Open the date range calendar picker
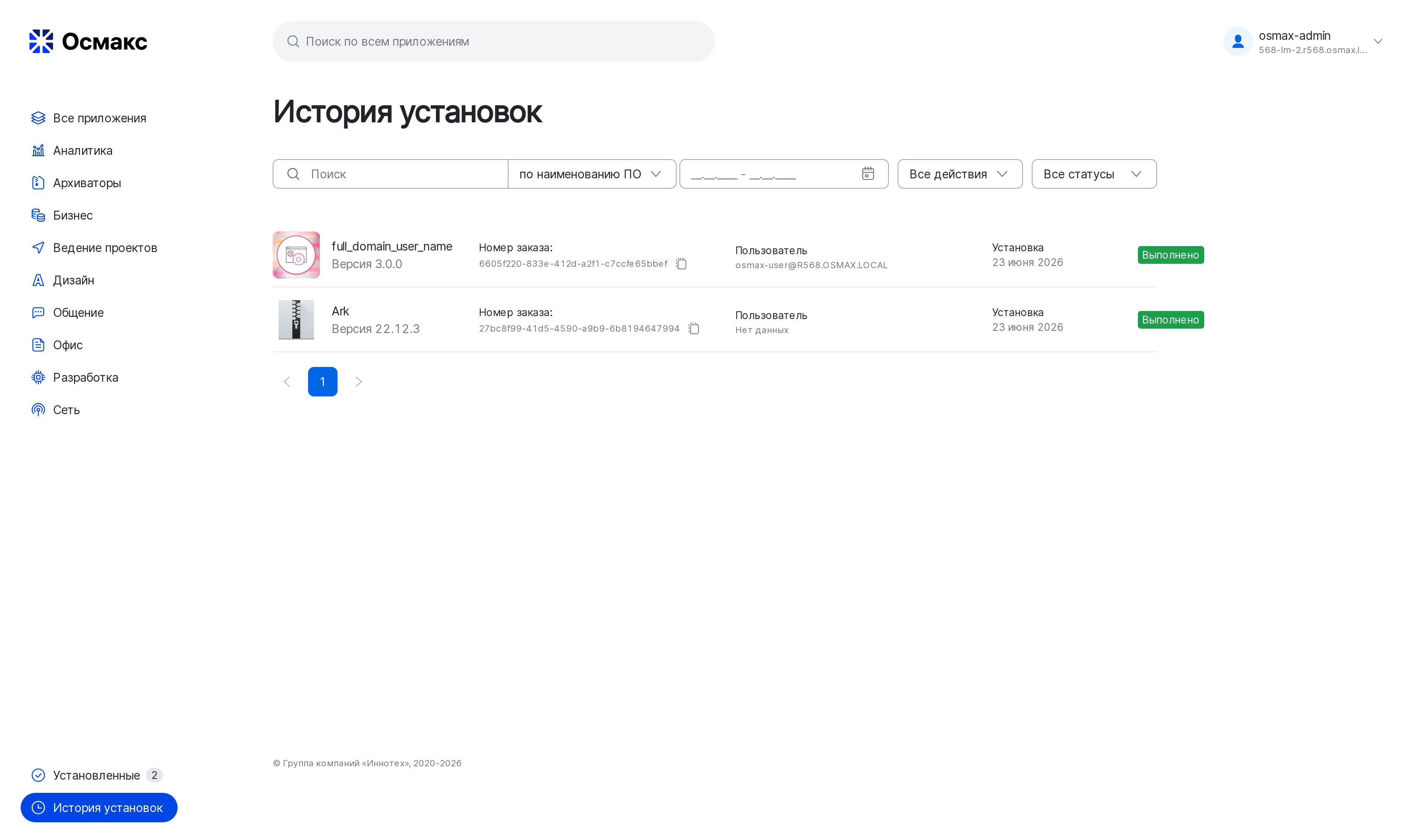The width and height of the screenshot is (1415, 840). coord(868,174)
